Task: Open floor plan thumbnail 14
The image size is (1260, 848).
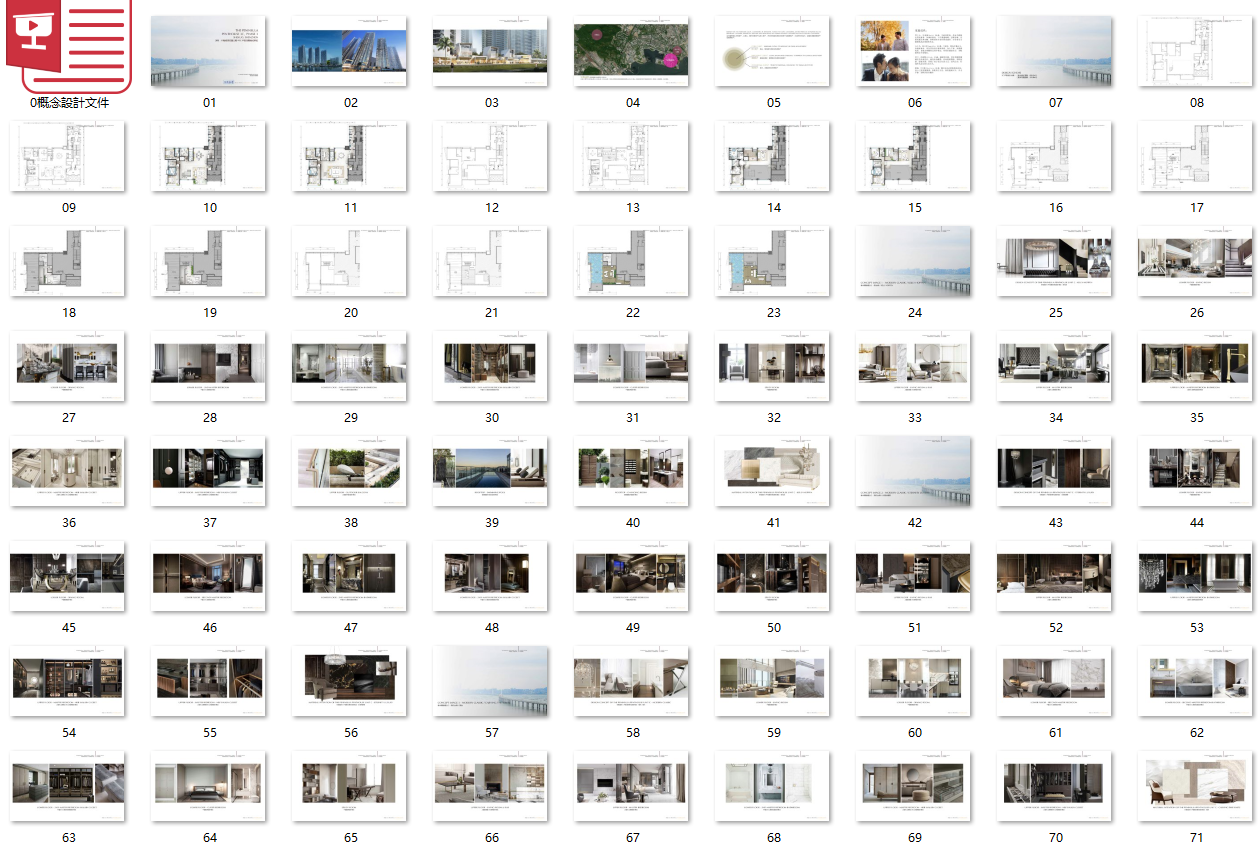Action: [x=773, y=157]
